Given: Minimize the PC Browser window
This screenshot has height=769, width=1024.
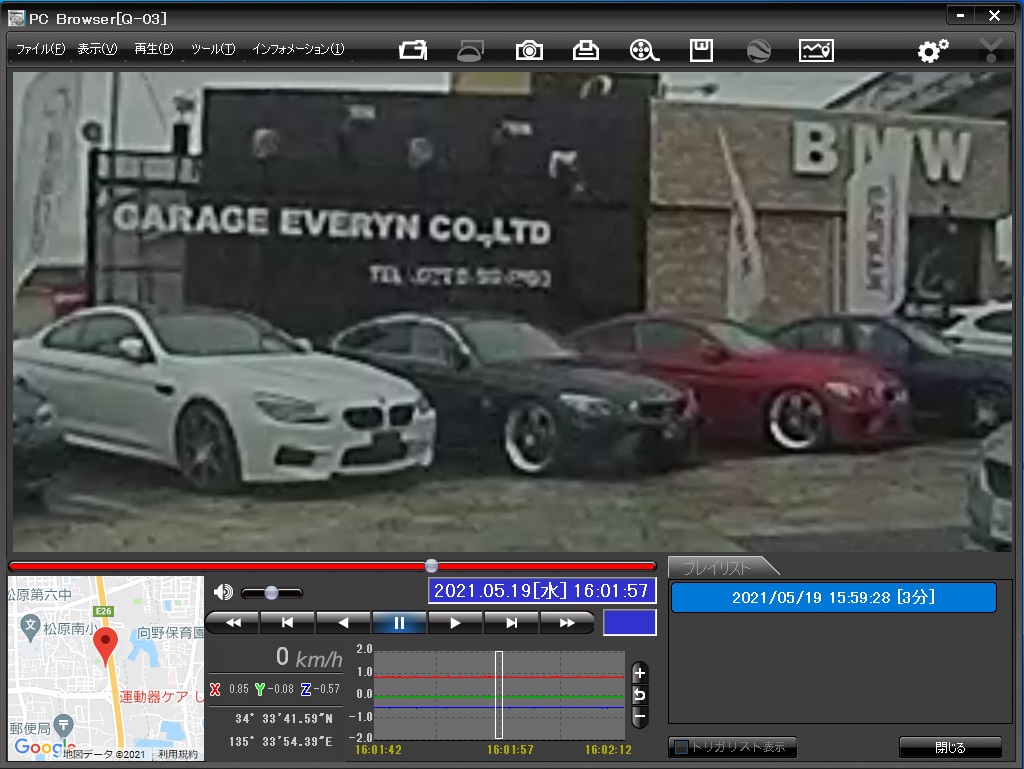Looking at the screenshot, I should point(961,15).
